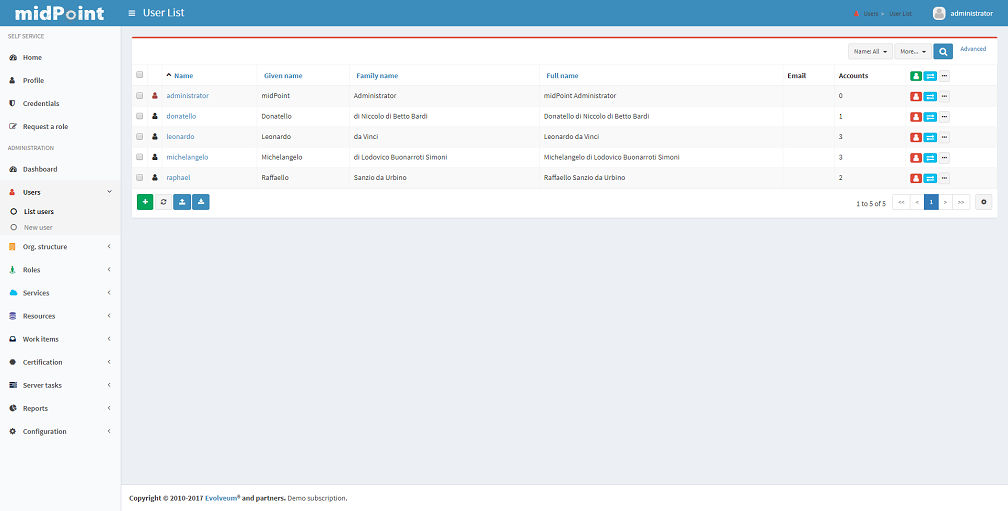Open the 'Name: All' filter dropdown
The height and width of the screenshot is (511, 1008).
(x=870, y=51)
